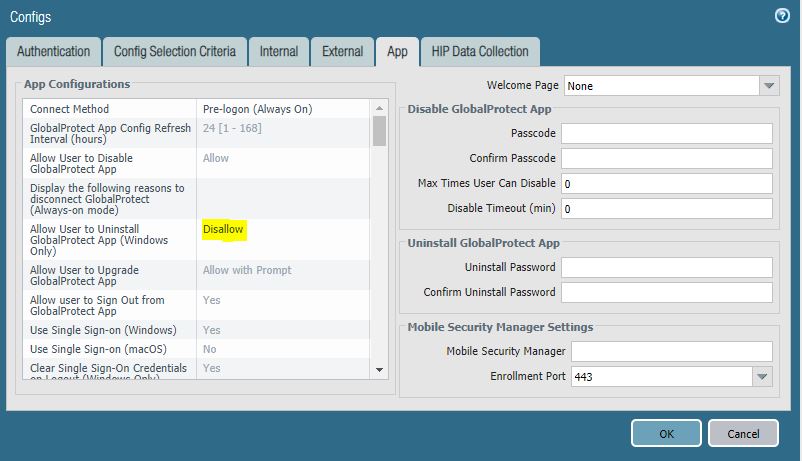Viewport: 802px width, 461px height.
Task: Select the Clear Single Sign-On Credentials row label
Action: [108, 371]
